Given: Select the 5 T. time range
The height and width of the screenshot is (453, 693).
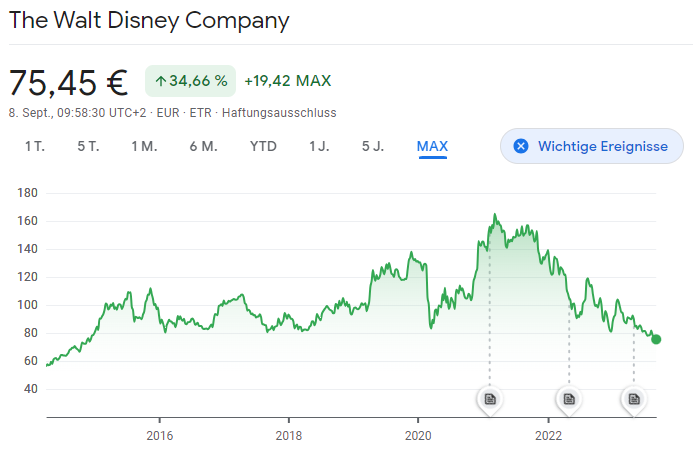Looking at the screenshot, I should [x=88, y=146].
